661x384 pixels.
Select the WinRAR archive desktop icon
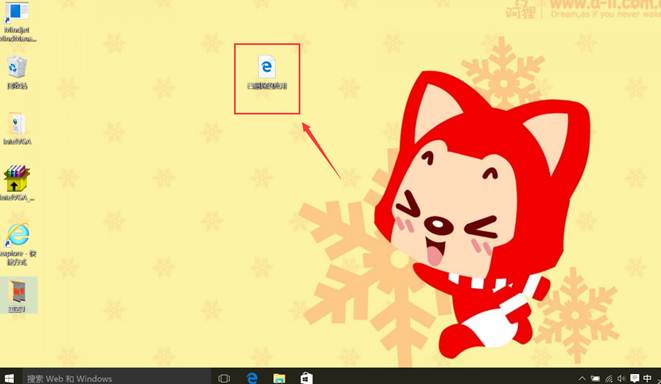point(16,179)
